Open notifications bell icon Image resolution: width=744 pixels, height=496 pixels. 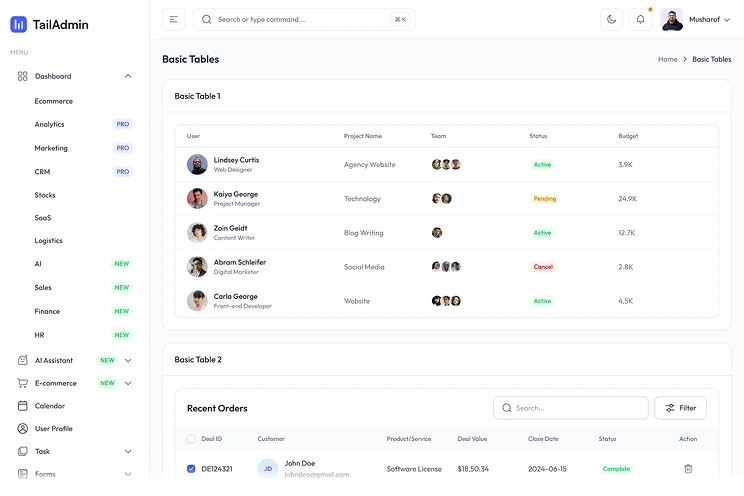pyautogui.click(x=640, y=19)
